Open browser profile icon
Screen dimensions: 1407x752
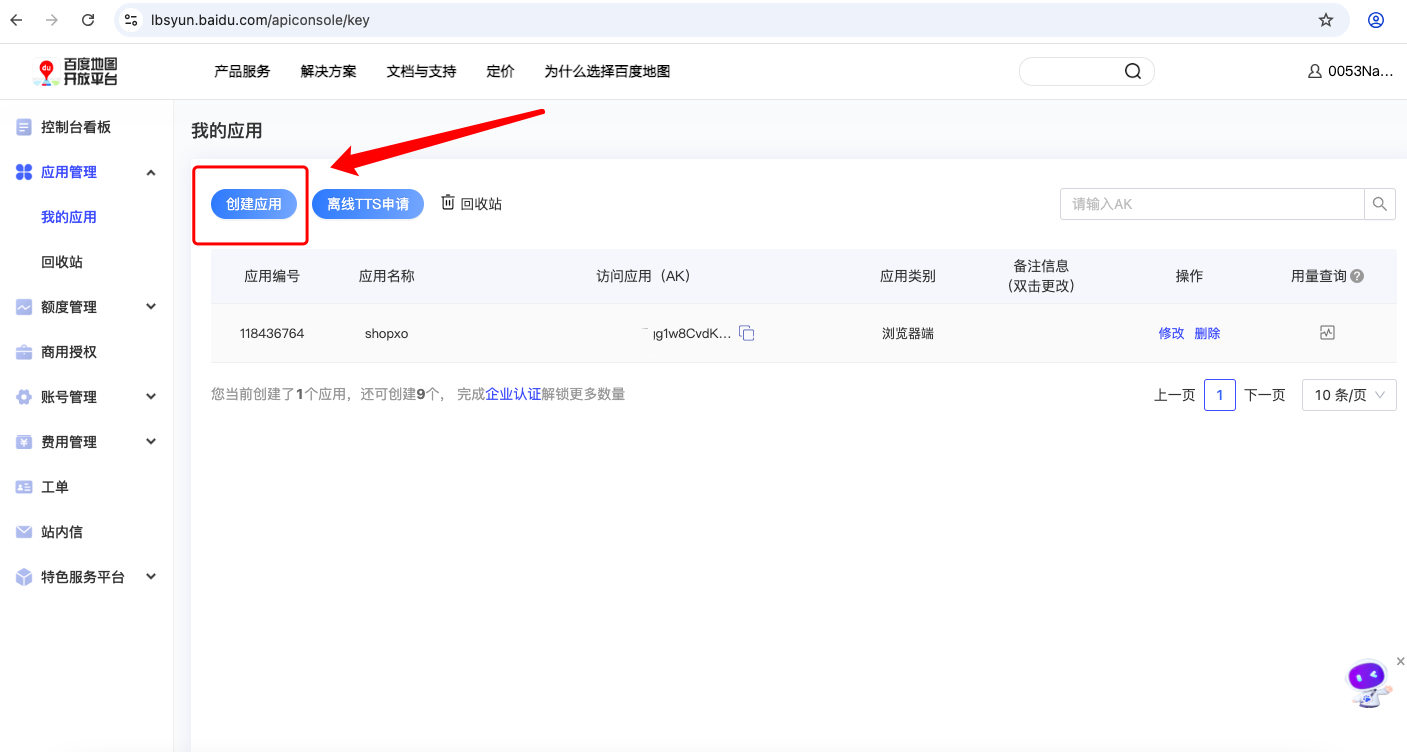click(1376, 20)
